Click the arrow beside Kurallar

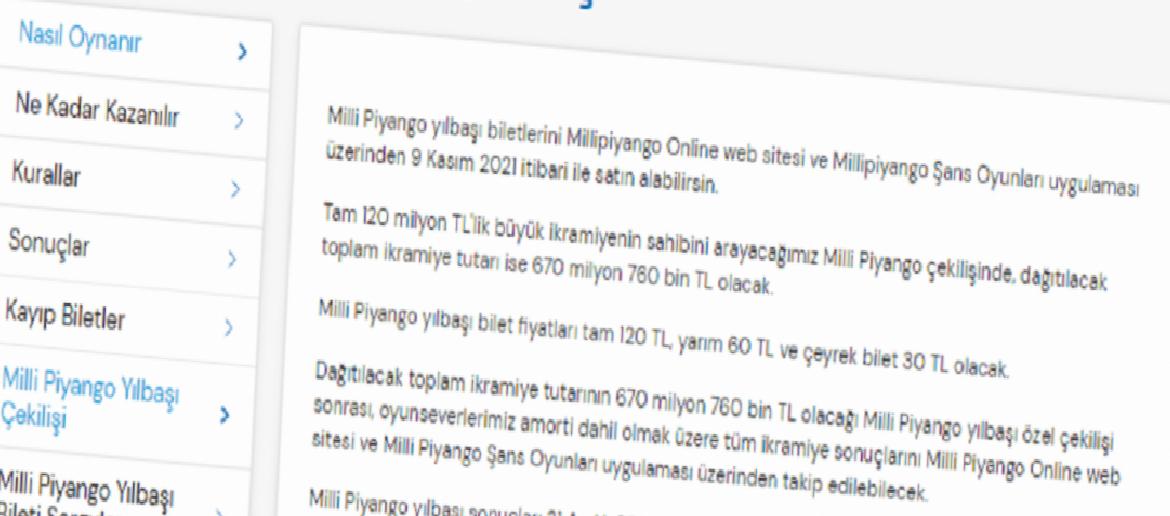point(236,189)
